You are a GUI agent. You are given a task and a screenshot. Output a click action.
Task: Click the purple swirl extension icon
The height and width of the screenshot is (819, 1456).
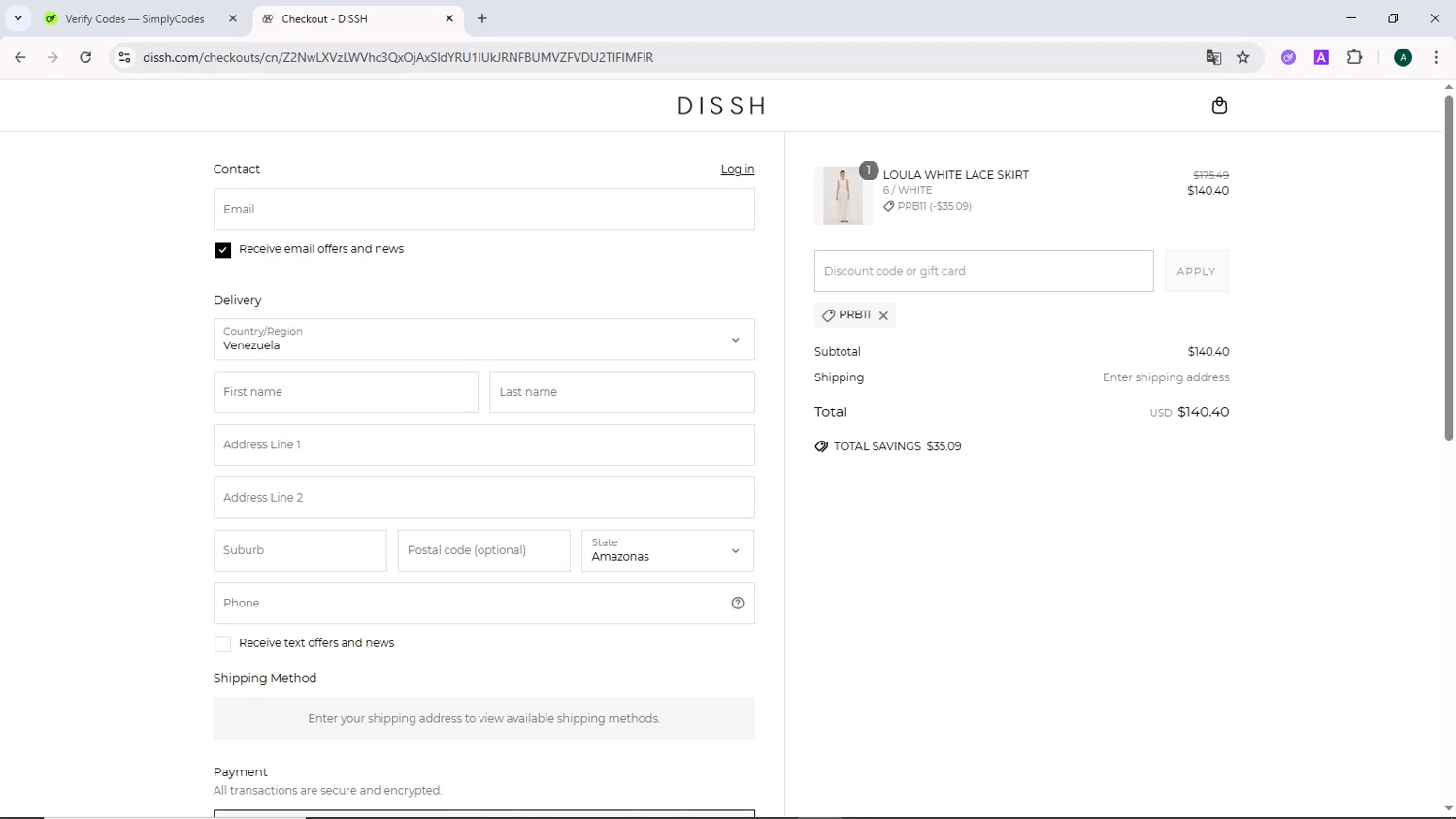point(1288,57)
